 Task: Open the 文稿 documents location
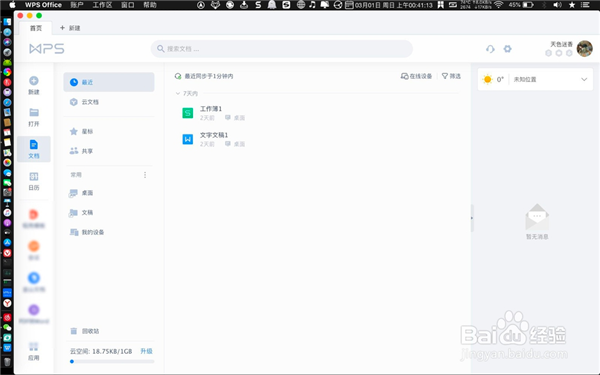[109, 212]
